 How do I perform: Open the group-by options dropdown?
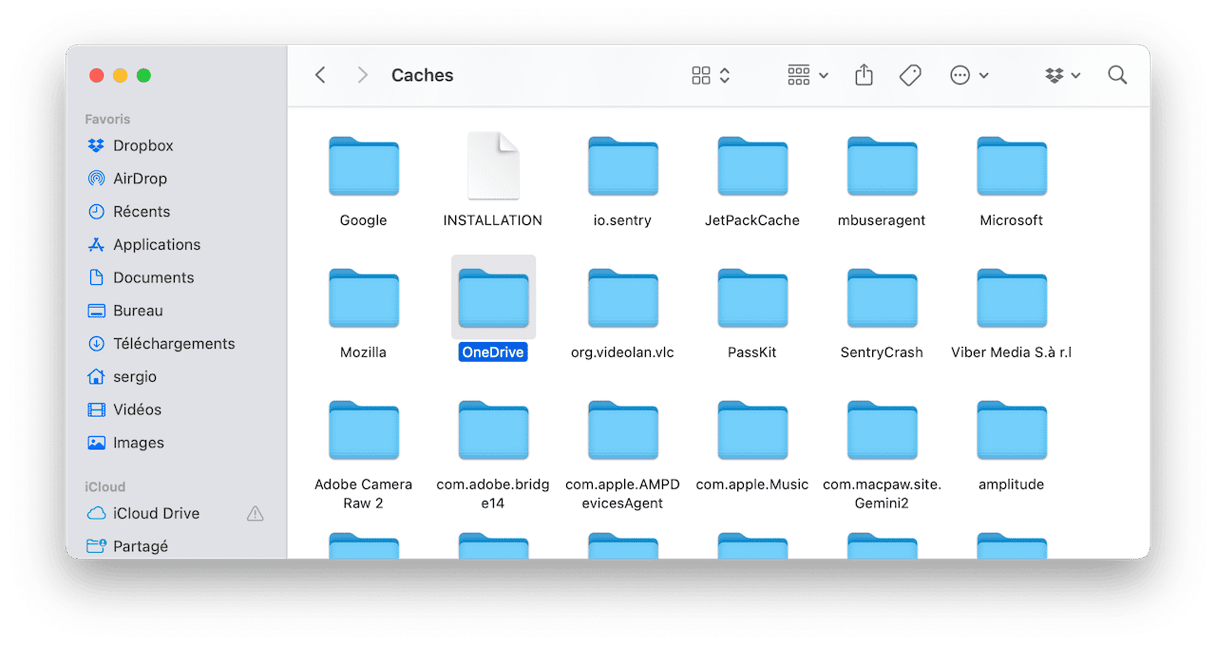[808, 75]
